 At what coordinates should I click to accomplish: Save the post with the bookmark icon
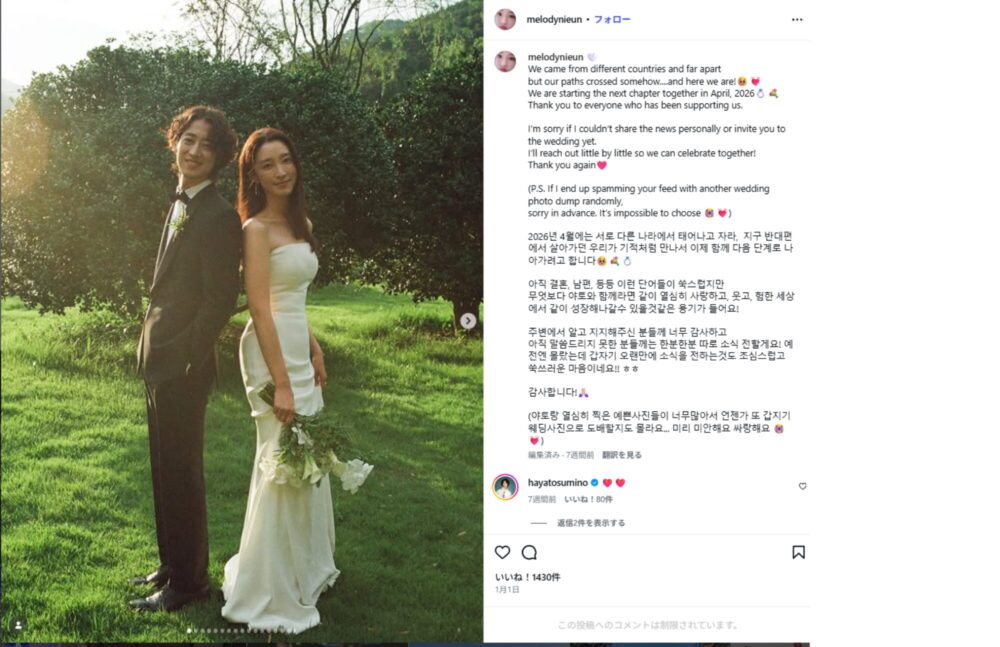click(x=798, y=552)
